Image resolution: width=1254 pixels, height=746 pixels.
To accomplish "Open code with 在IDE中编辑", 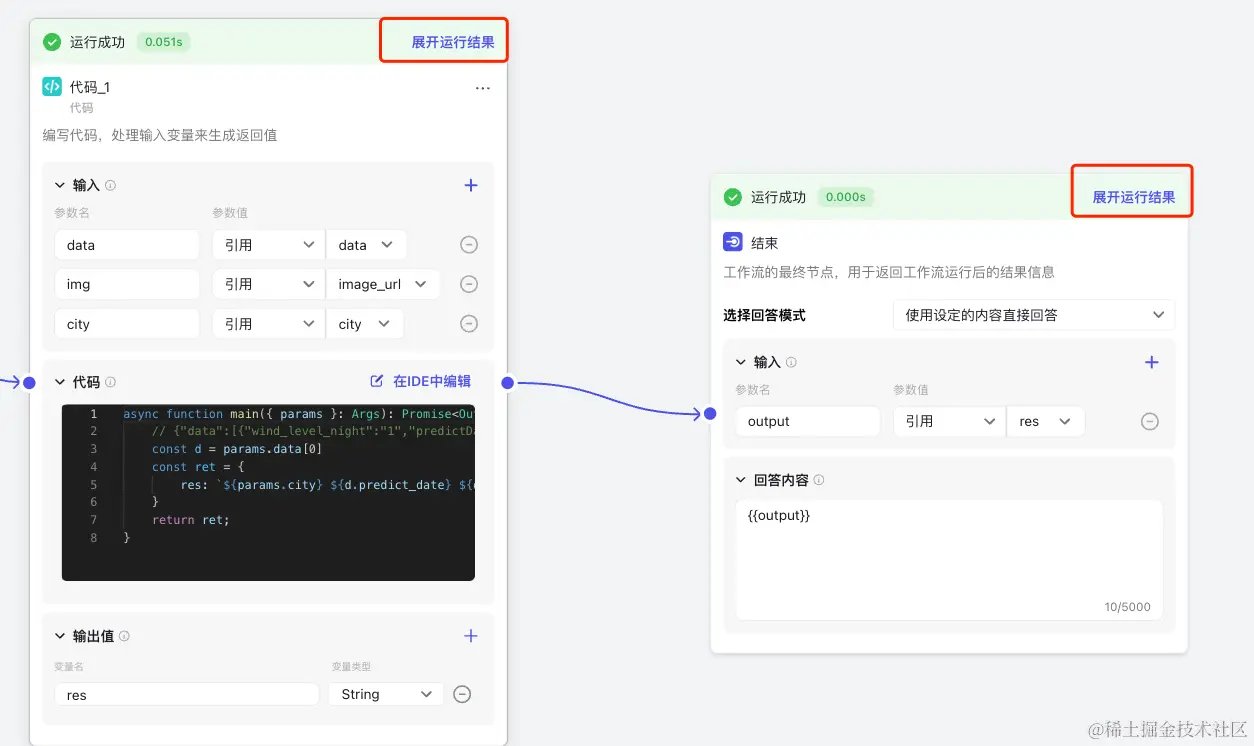I will tap(421, 381).
